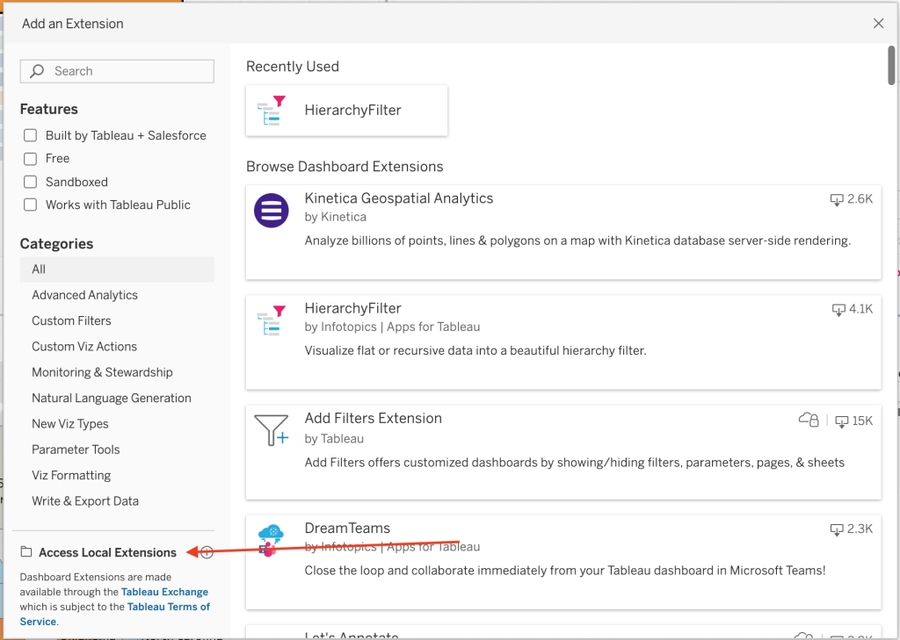Select the Advanced Analytics category
Viewport: 900px width, 640px height.
tap(85, 295)
